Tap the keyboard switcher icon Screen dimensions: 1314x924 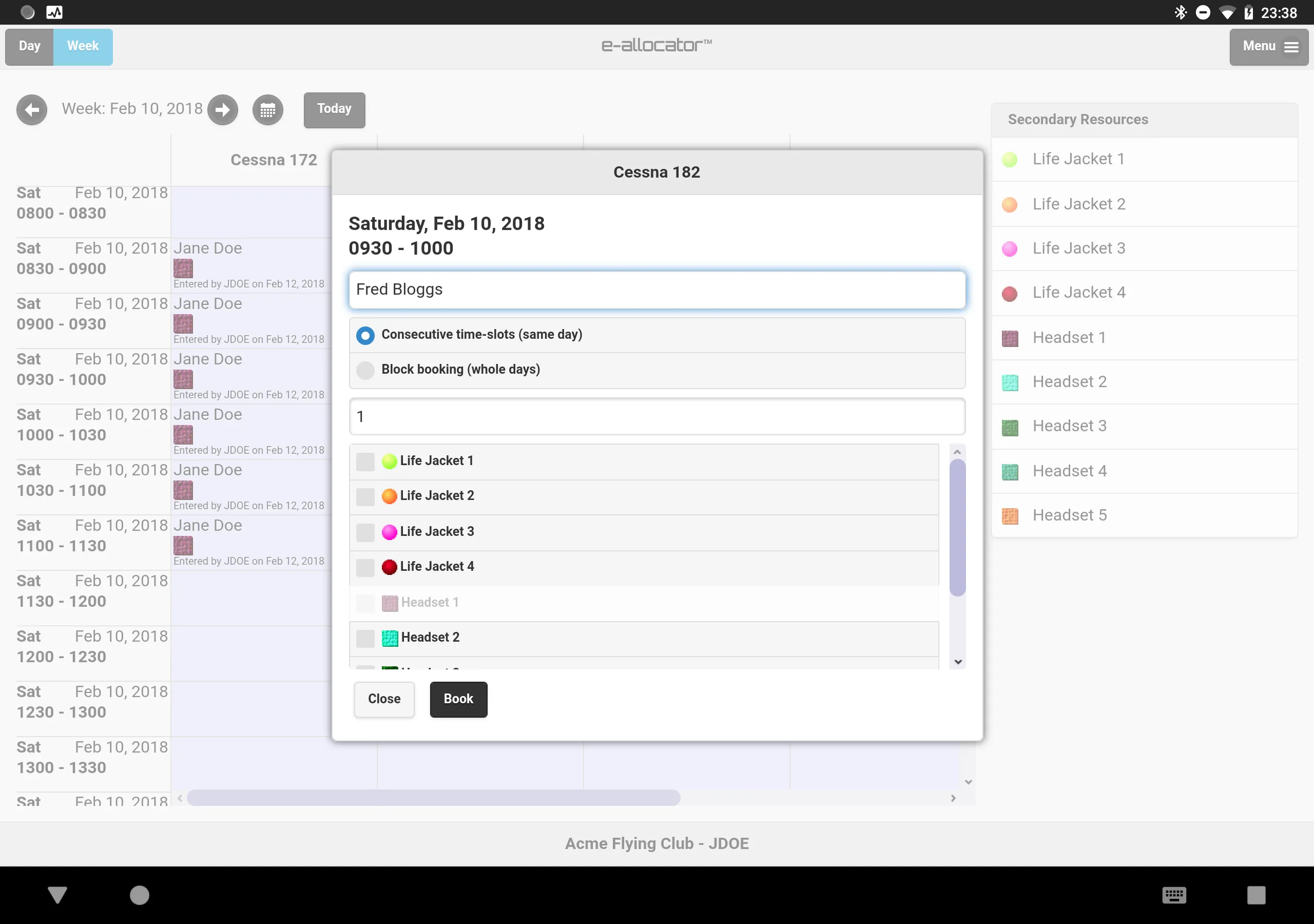coord(1174,895)
